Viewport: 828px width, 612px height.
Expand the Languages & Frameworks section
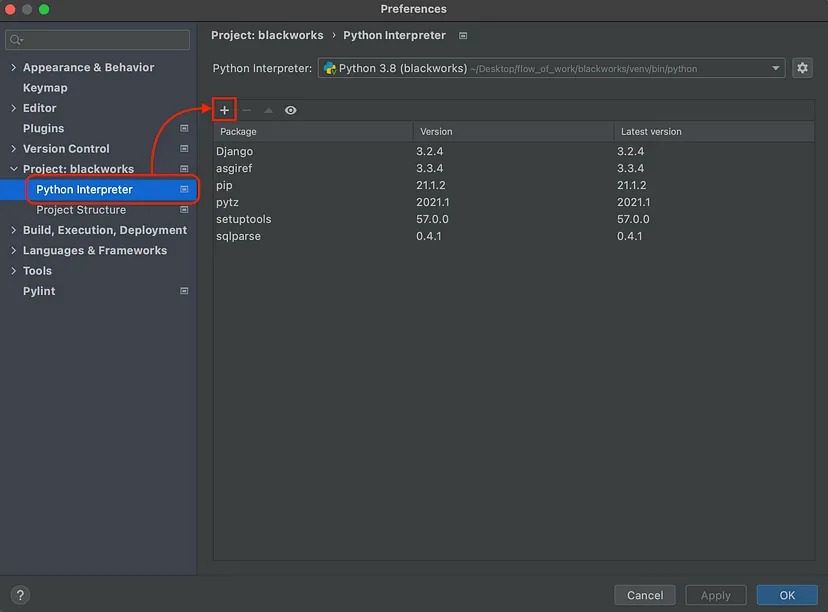[14, 250]
